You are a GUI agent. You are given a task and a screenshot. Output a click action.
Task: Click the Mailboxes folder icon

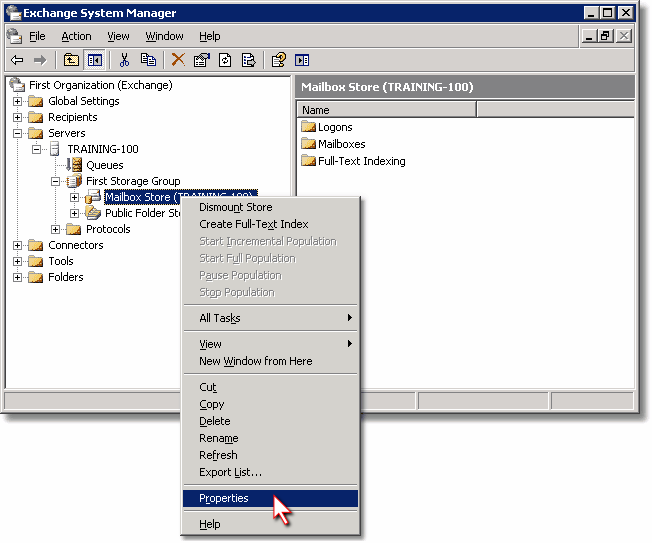pos(309,143)
